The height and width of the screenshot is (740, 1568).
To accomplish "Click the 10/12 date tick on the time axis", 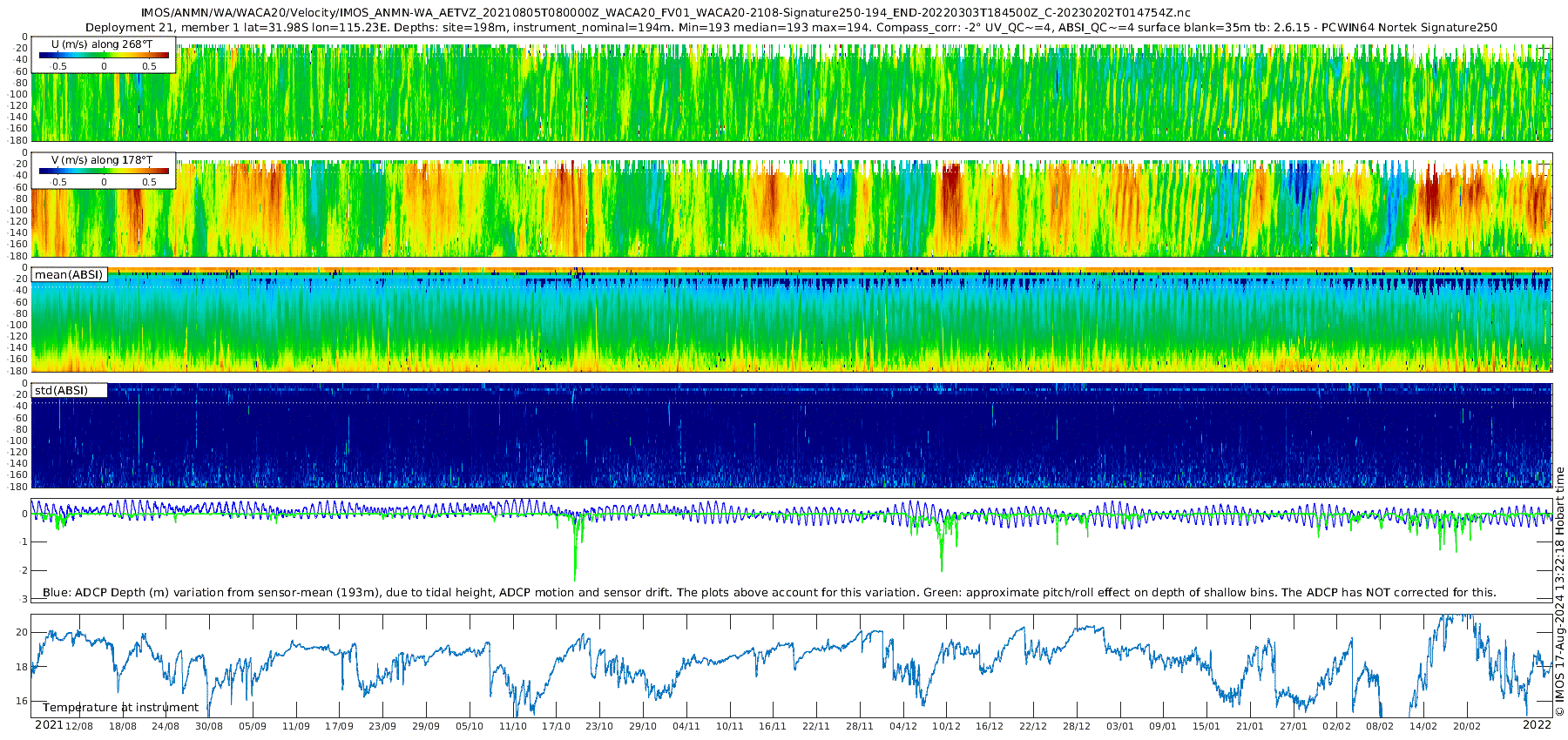I will coord(947,726).
